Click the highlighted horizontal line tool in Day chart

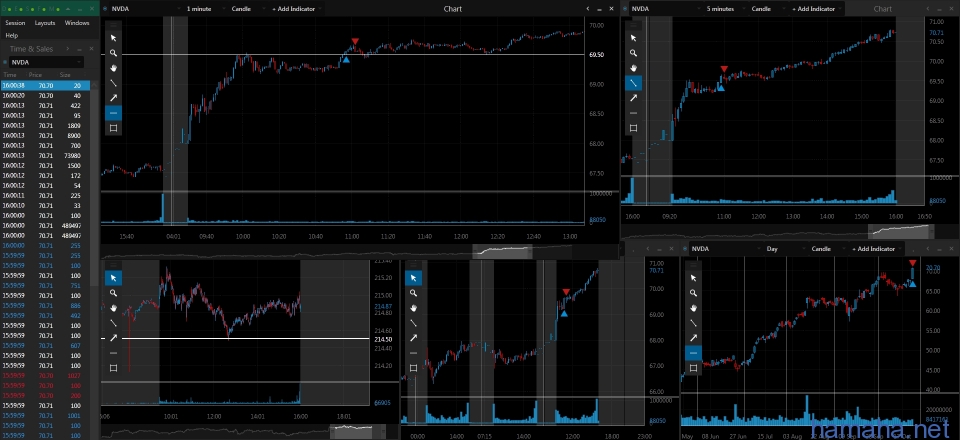click(693, 353)
